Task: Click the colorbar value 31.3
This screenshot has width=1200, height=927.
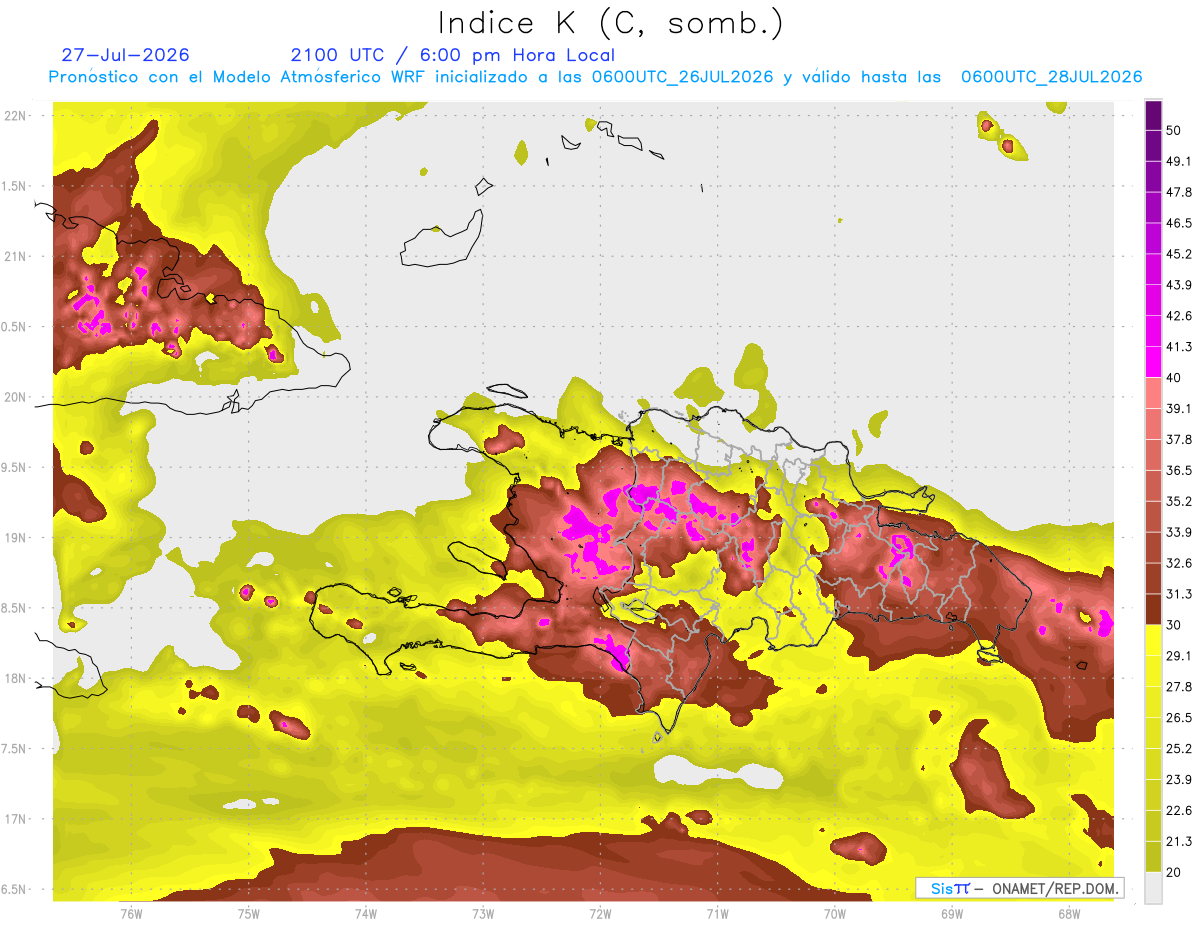Action: click(x=1179, y=594)
